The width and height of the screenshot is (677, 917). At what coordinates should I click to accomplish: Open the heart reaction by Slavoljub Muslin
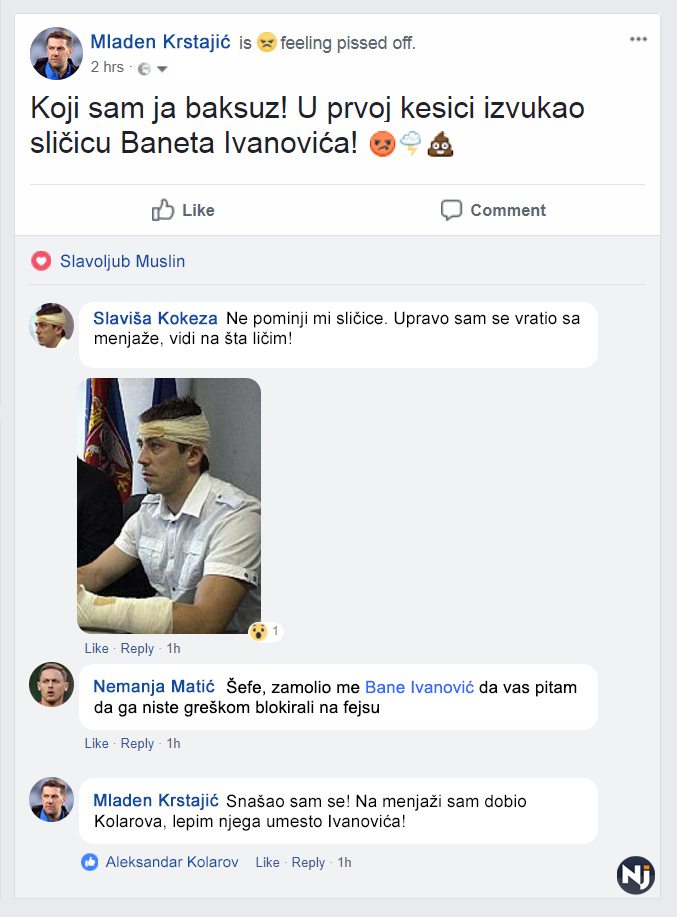pos(41,261)
